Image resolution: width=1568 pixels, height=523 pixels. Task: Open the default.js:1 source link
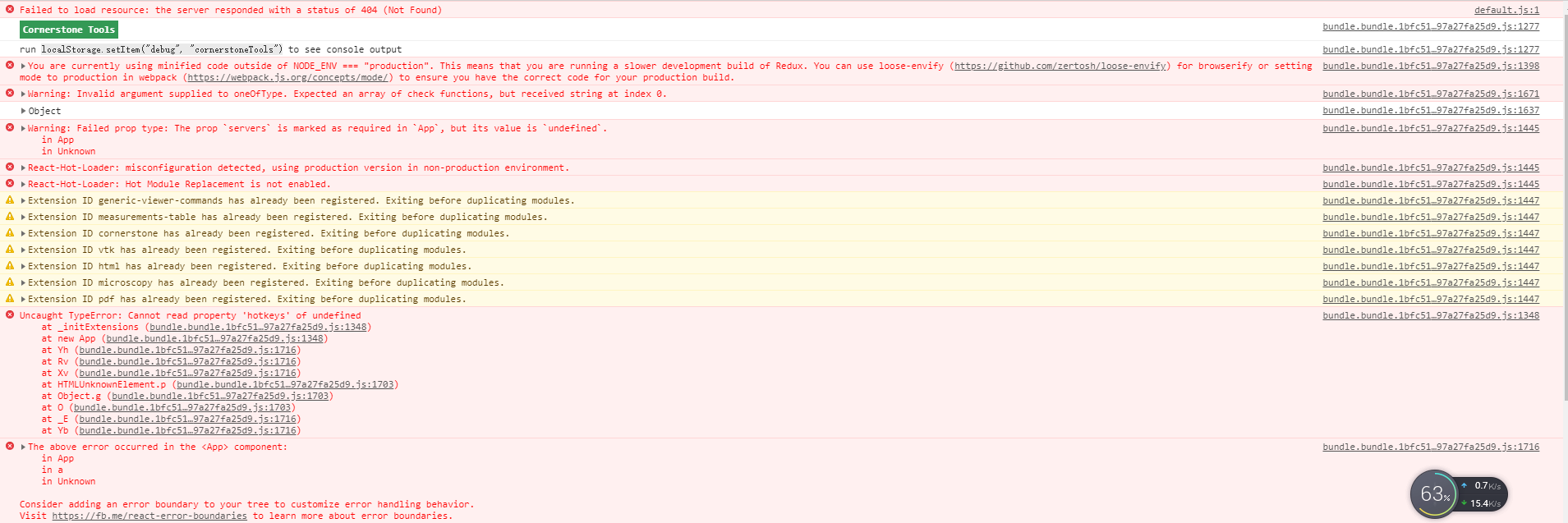[1506, 10]
